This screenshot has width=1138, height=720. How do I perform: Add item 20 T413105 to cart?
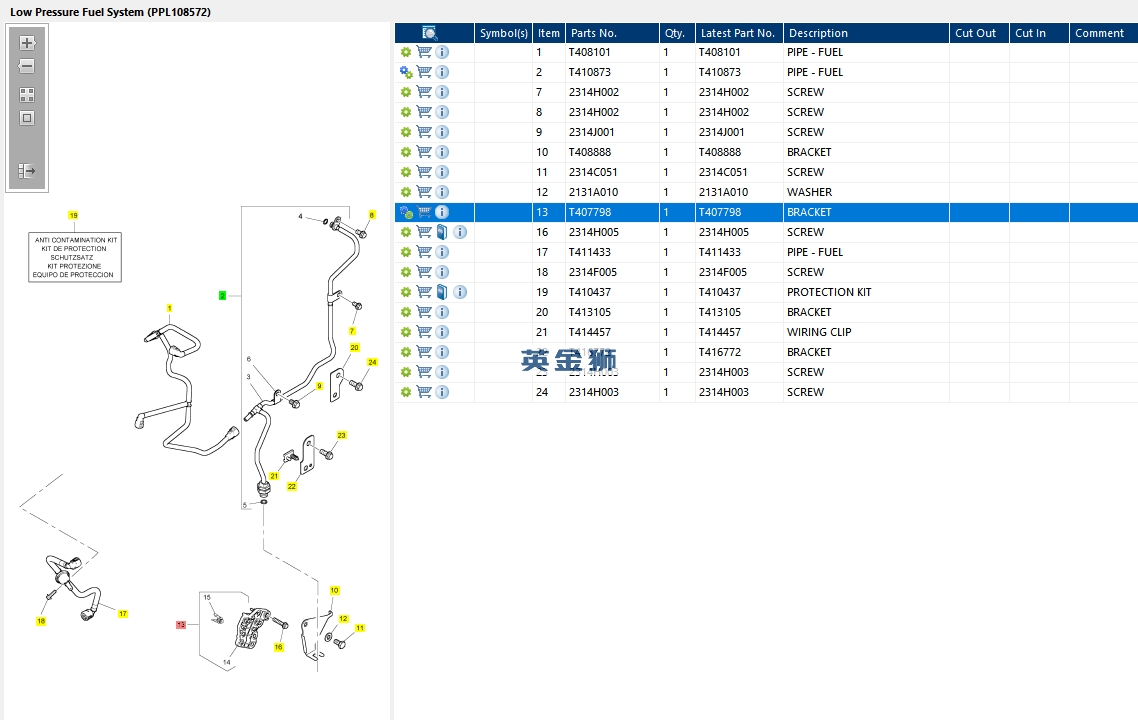pyautogui.click(x=424, y=312)
